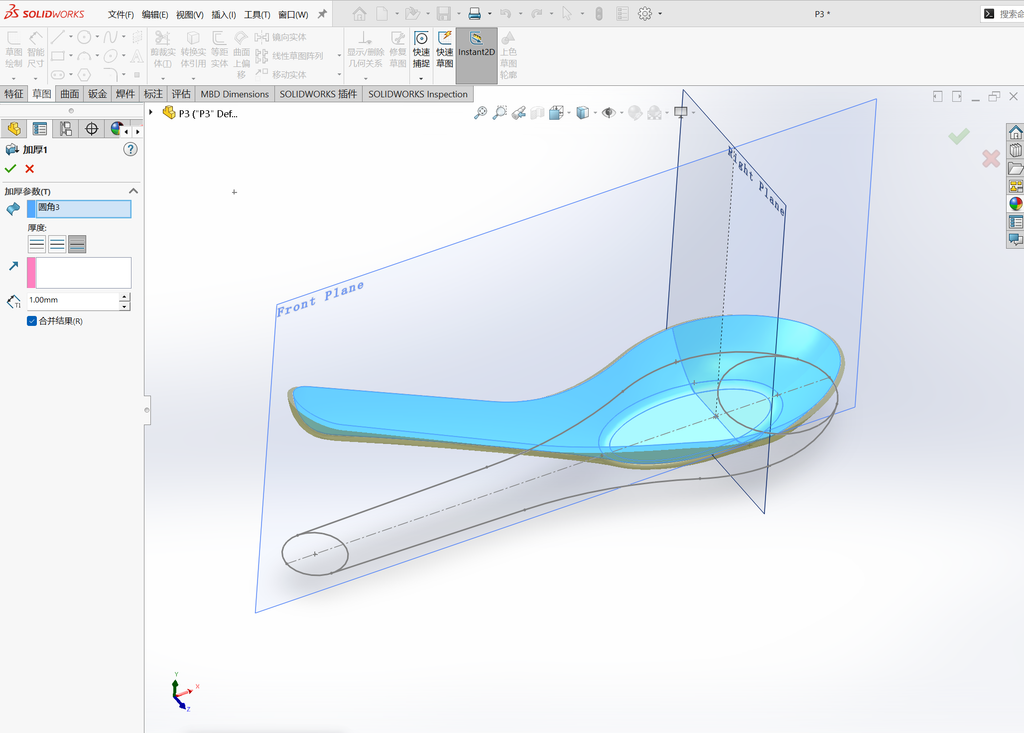
Task: Click the Apply Scene icon
Action: [x=654, y=113]
